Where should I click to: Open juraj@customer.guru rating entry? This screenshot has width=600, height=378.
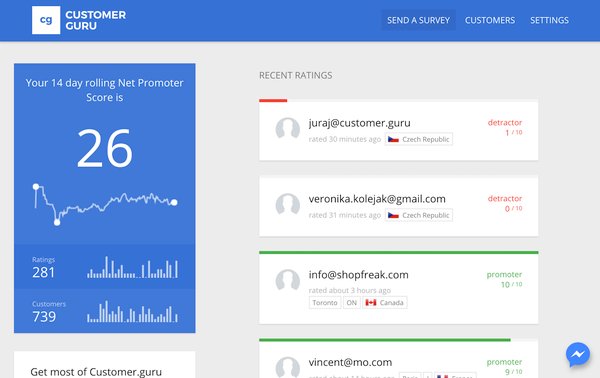coord(398,130)
